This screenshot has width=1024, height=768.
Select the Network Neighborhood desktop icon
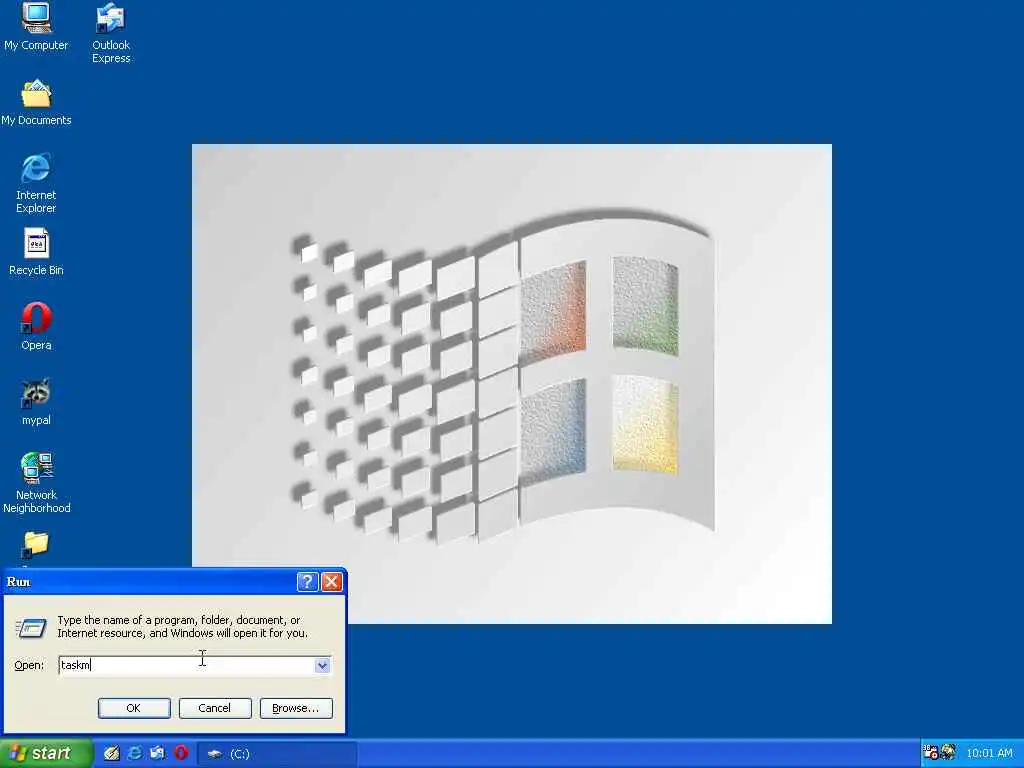point(36,483)
